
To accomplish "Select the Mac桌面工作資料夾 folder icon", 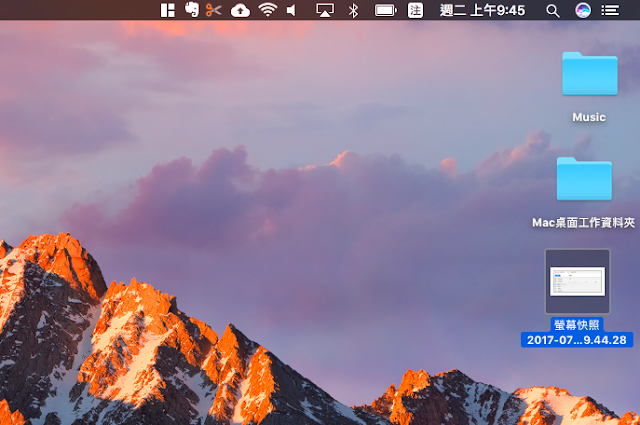I will pyautogui.click(x=584, y=179).
